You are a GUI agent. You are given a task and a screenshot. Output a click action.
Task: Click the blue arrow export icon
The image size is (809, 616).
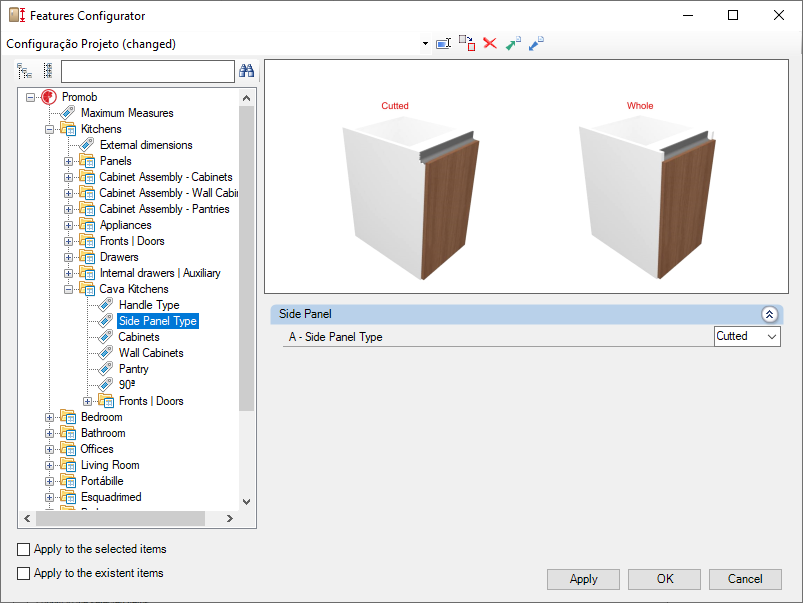(536, 43)
